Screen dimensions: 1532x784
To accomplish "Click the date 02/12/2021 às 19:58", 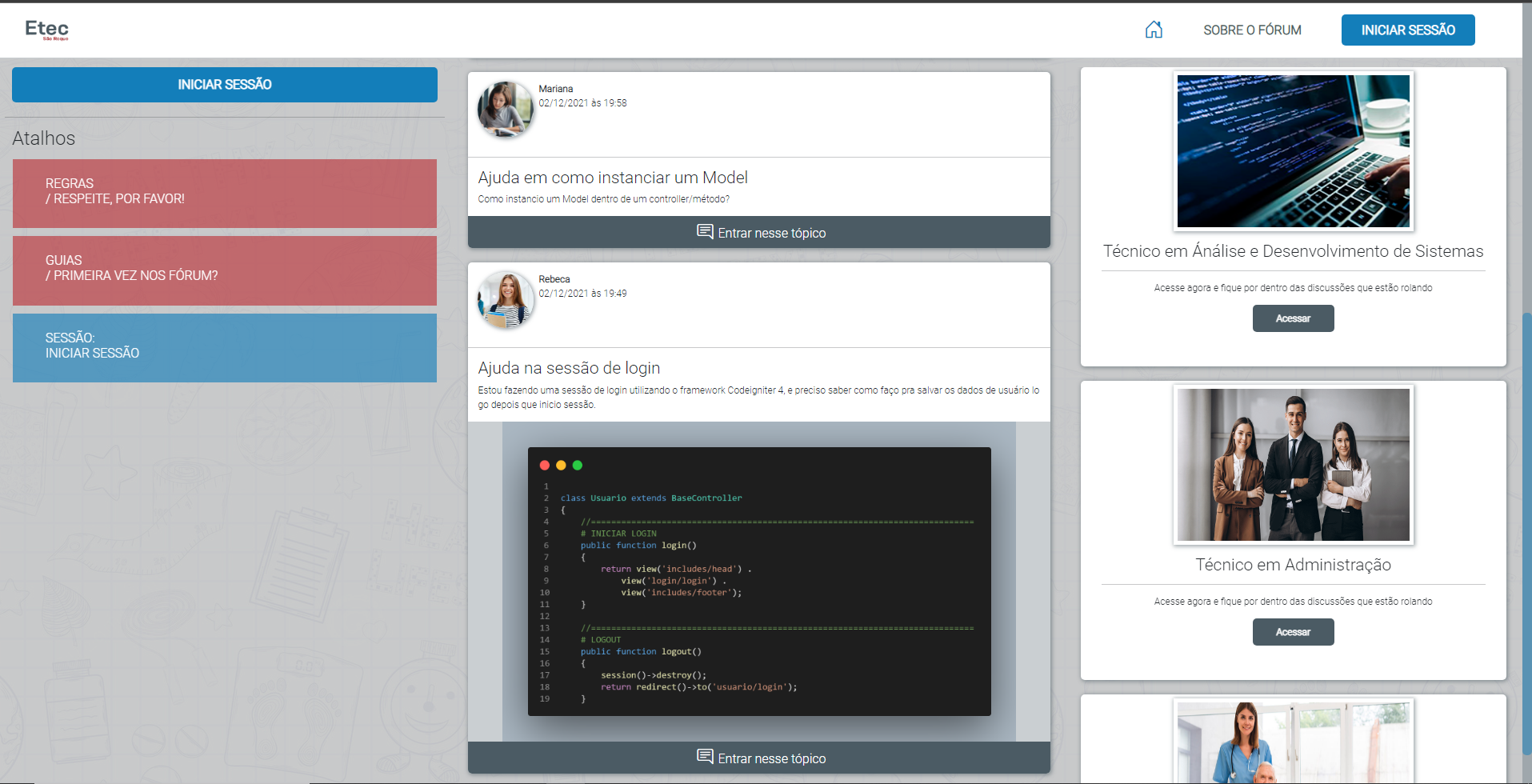I will [582, 103].
